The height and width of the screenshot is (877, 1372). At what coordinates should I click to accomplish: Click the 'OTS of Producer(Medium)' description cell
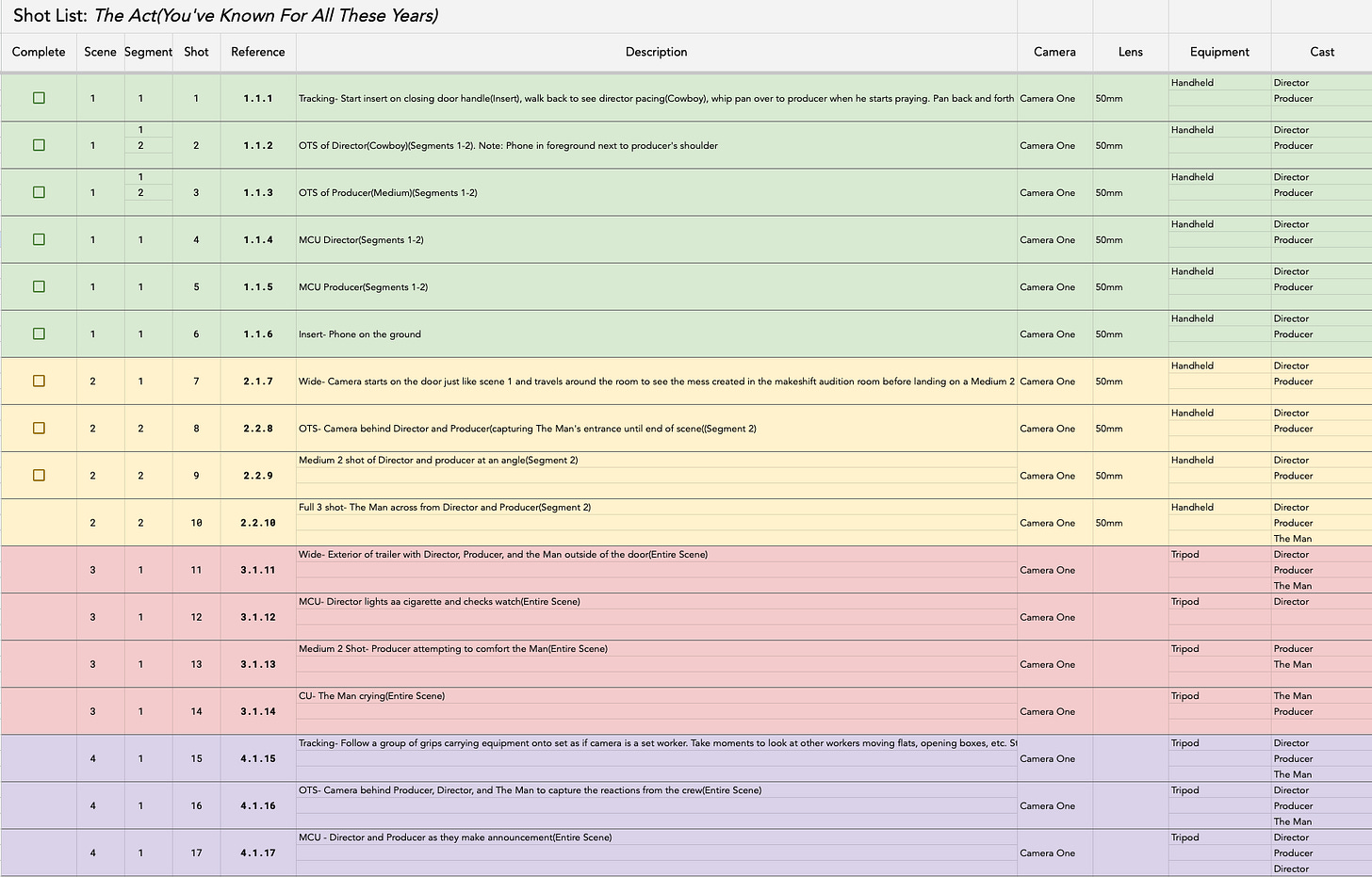click(x=657, y=192)
